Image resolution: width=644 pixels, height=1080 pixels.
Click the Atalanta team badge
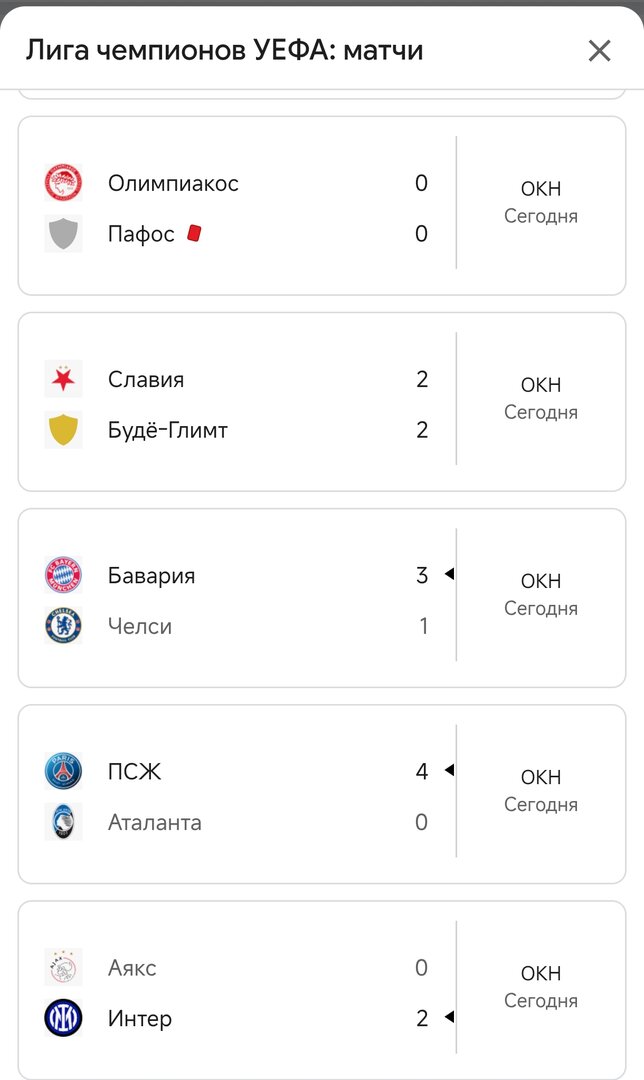(x=63, y=821)
